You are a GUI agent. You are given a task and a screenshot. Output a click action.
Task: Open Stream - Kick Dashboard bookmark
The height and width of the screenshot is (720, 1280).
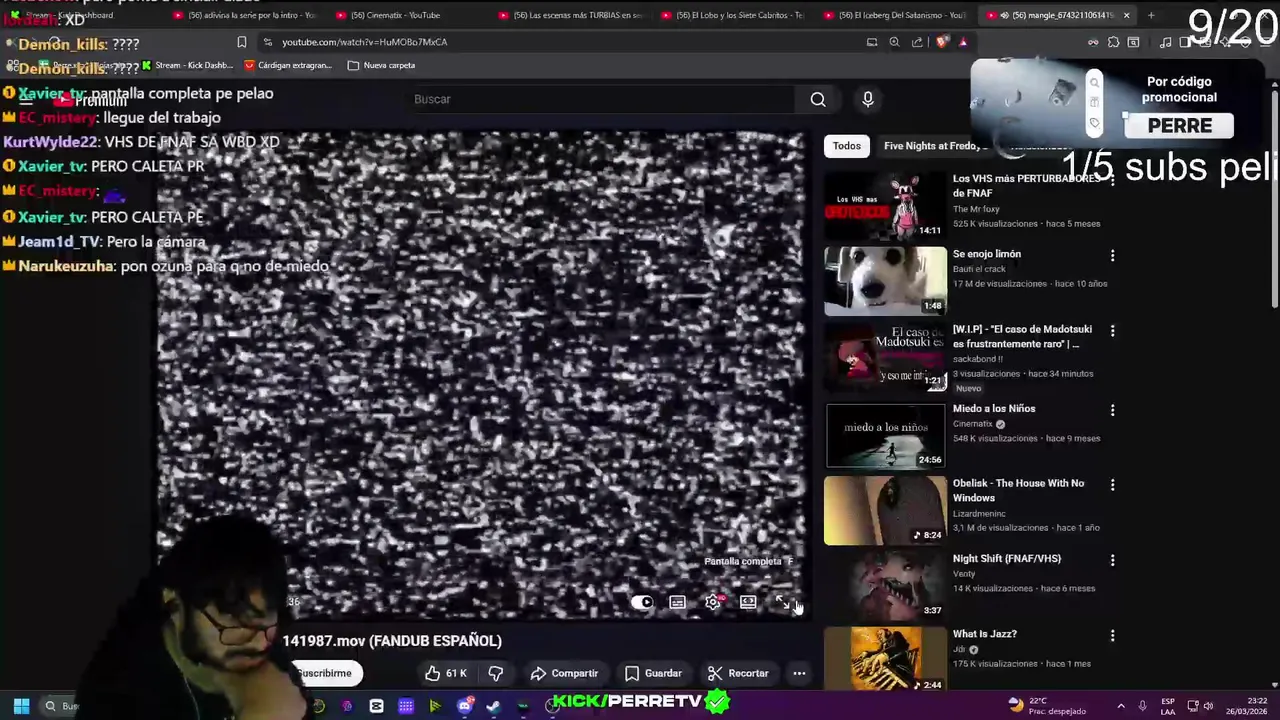[187, 65]
